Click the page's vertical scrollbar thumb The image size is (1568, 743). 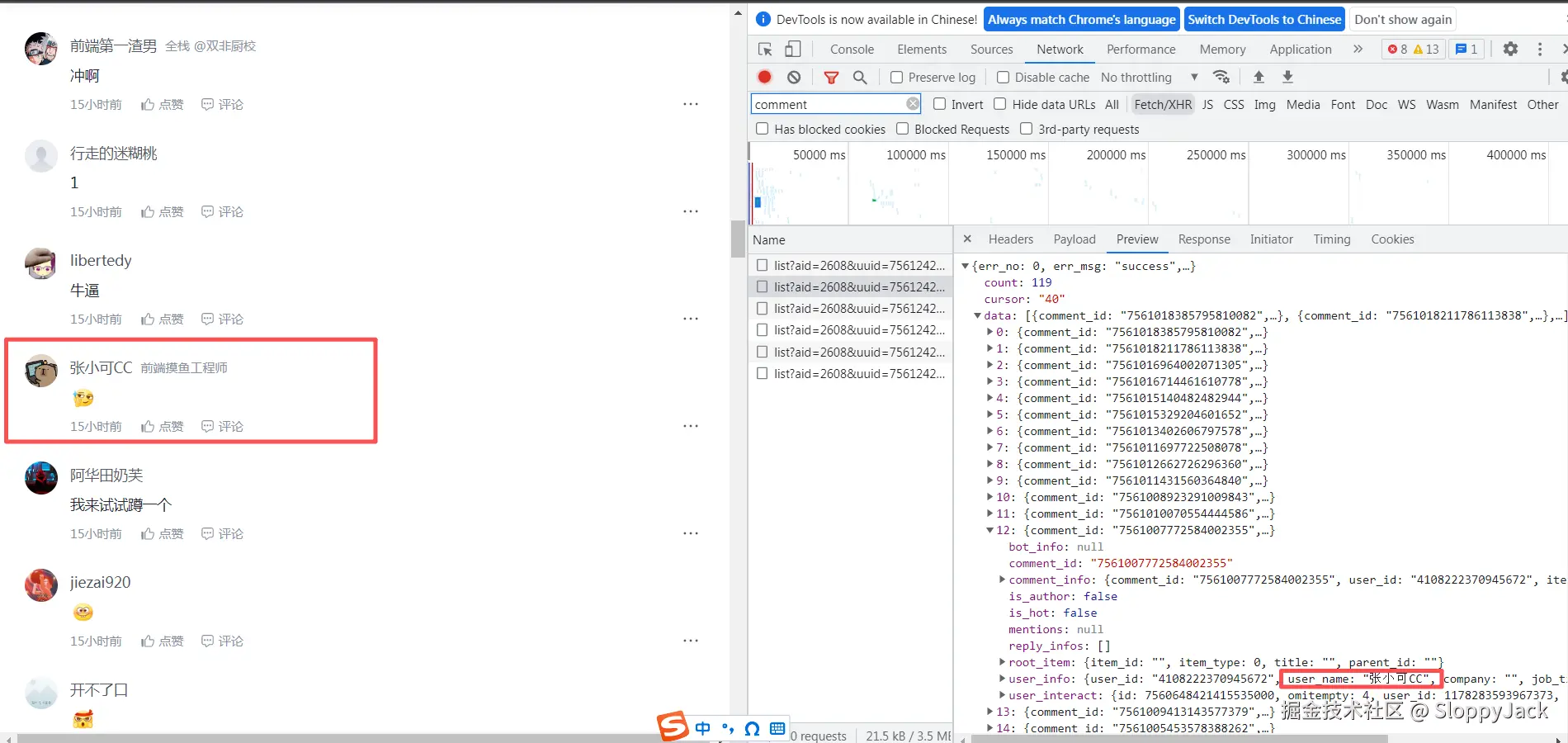coord(738,239)
